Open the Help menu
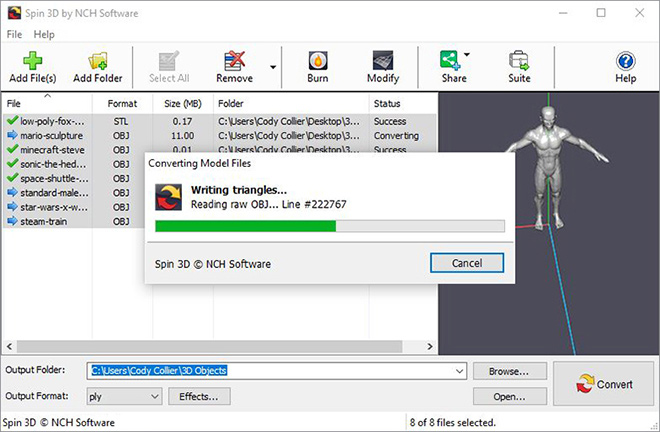The image size is (660, 432). [x=44, y=35]
